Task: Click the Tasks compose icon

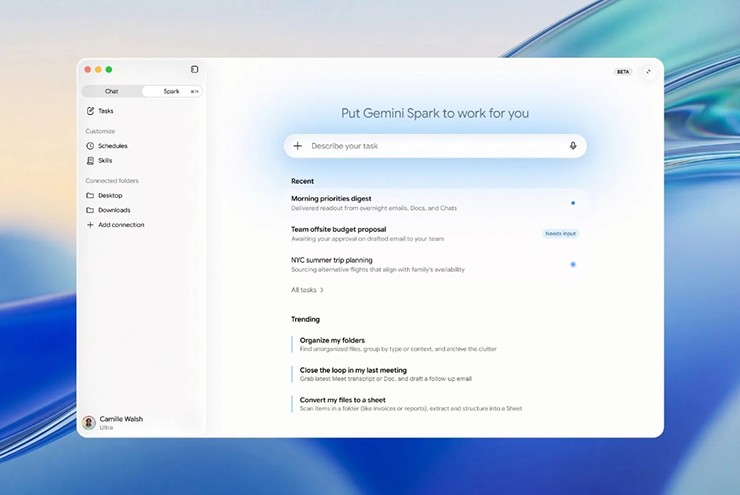Action: (x=90, y=111)
